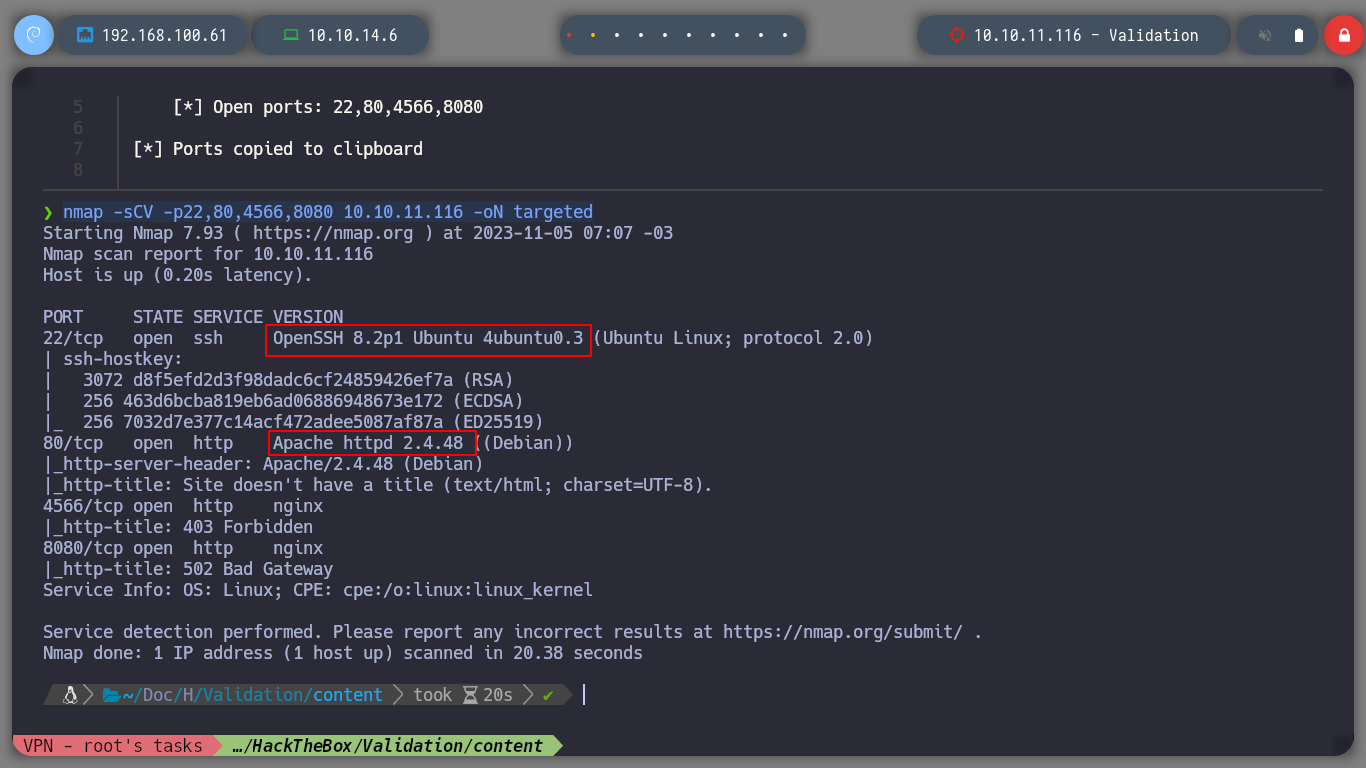Switch to the red workspace dot
Screen dimensions: 1366x768
pos(569,35)
